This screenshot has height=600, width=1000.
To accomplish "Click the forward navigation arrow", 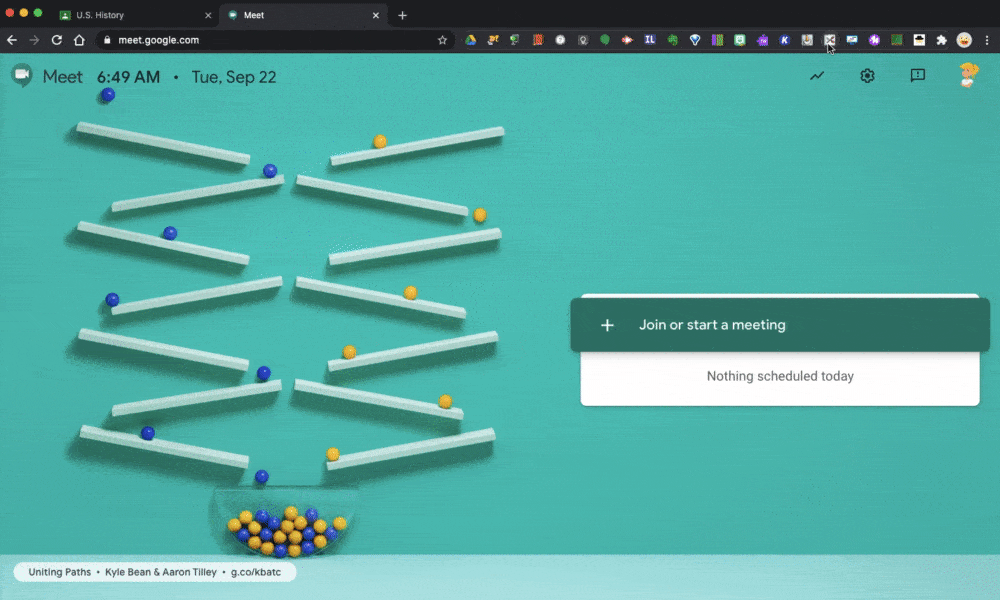I will (34, 41).
